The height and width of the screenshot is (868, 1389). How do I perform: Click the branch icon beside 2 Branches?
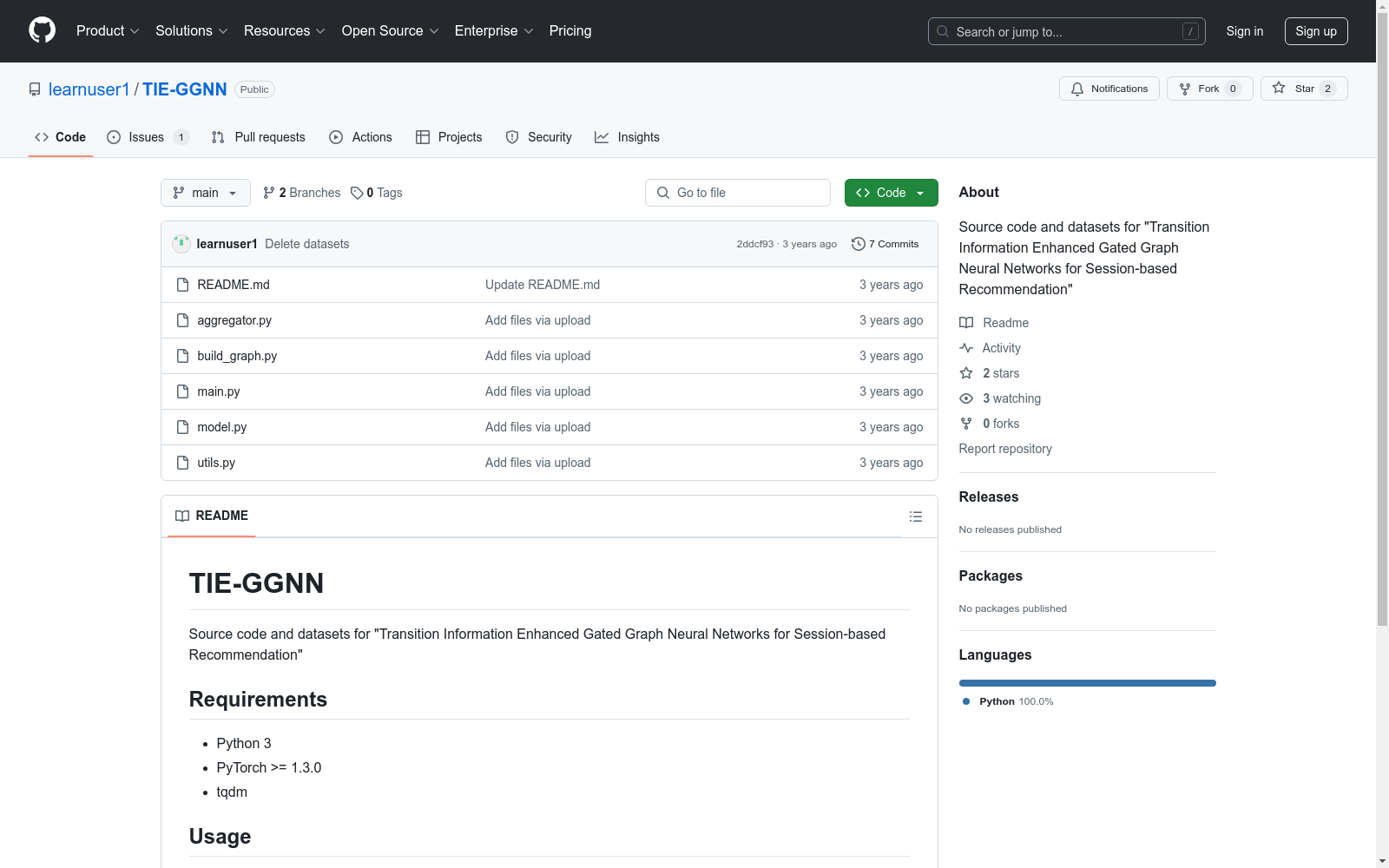point(269,193)
